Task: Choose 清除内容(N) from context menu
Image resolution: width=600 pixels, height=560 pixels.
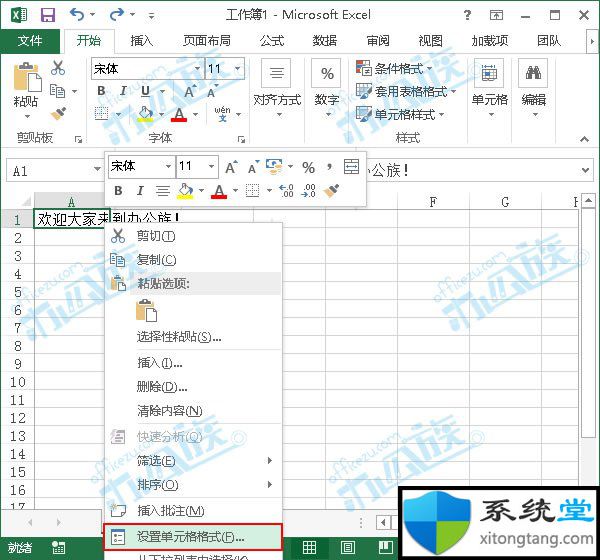Action: tap(193, 411)
